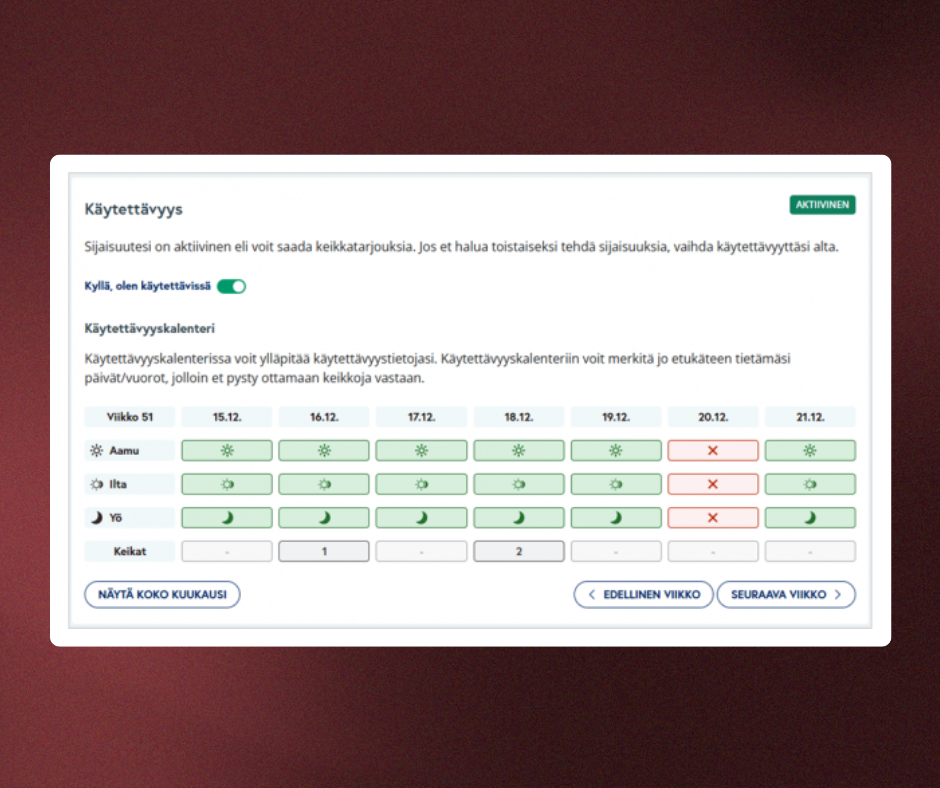Viewport: 940px width, 788px height.
Task: Open the Keikat cell showing 2 gigs
Action: (x=518, y=551)
